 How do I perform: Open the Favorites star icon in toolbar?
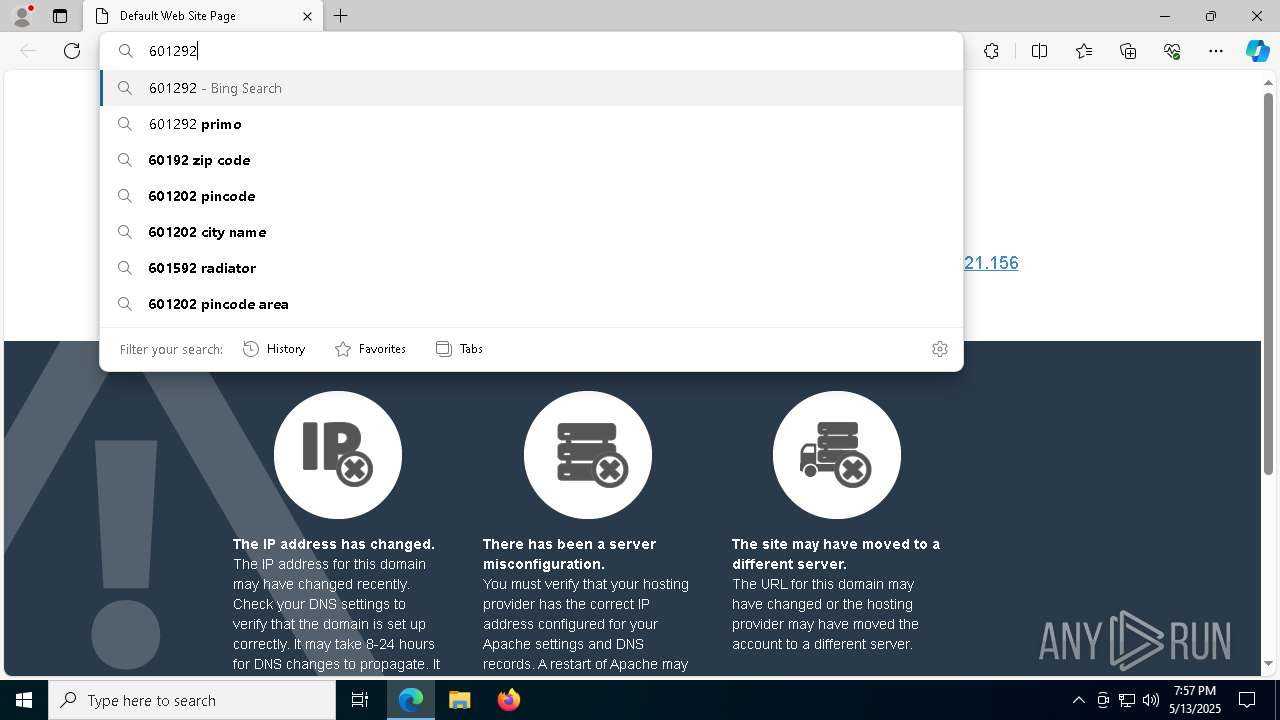1084,51
